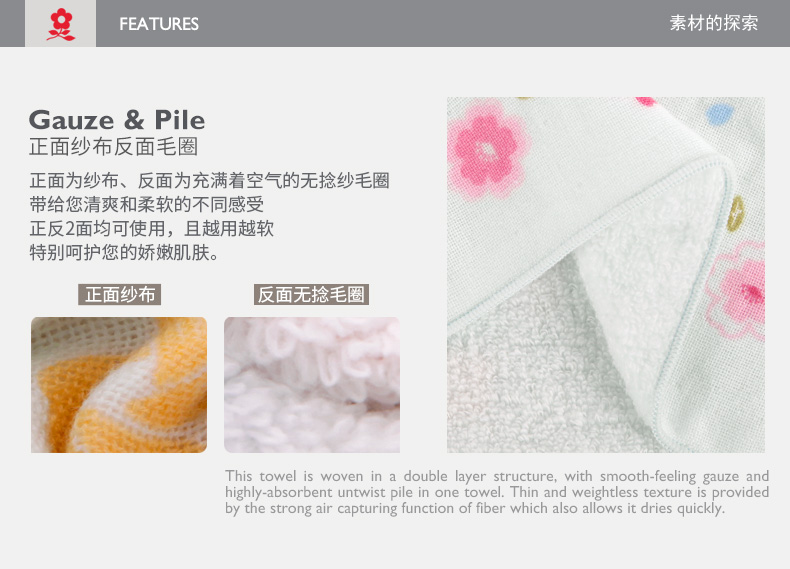Click the line 特别呵护您的娇嫩肌肤

tap(124, 252)
